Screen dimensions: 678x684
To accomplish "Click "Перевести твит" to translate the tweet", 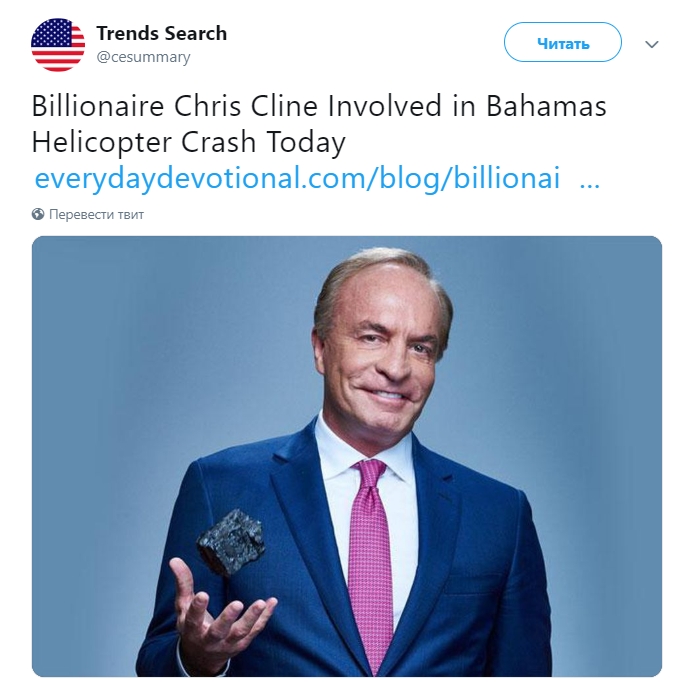I will pos(97,214).
